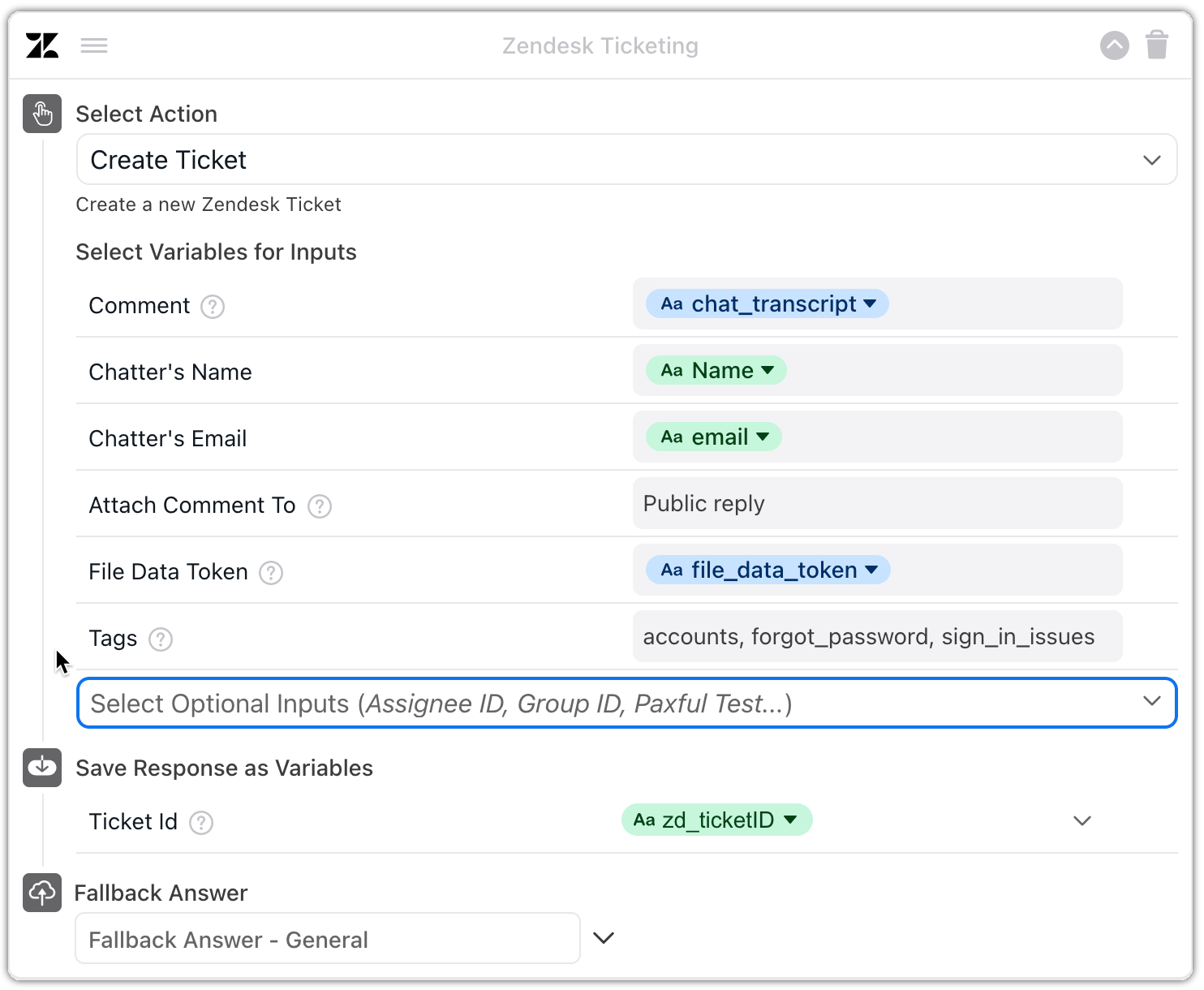Click the Public reply field
The height and width of the screenshot is (990, 1204).
tap(876, 504)
